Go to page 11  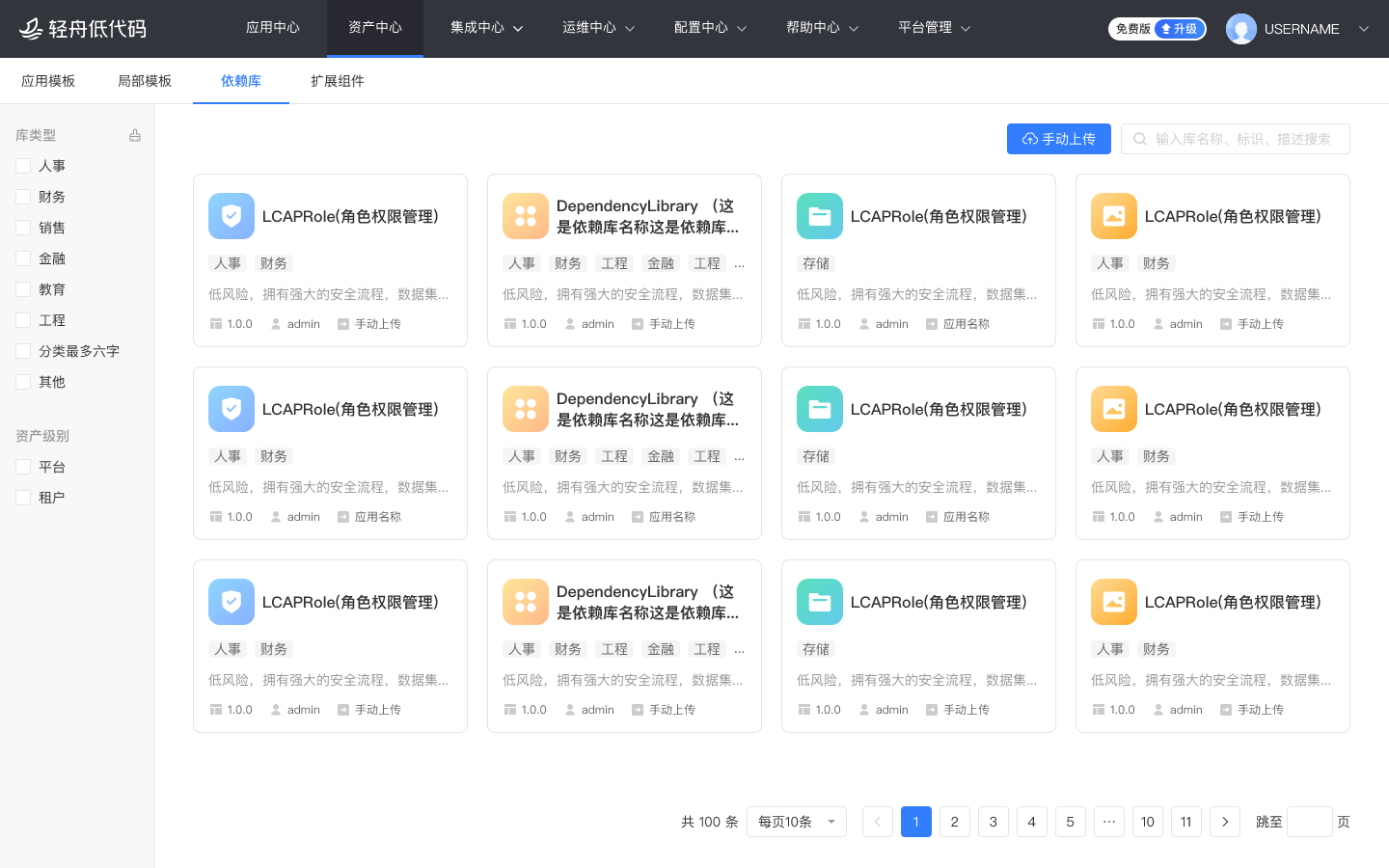click(1186, 822)
